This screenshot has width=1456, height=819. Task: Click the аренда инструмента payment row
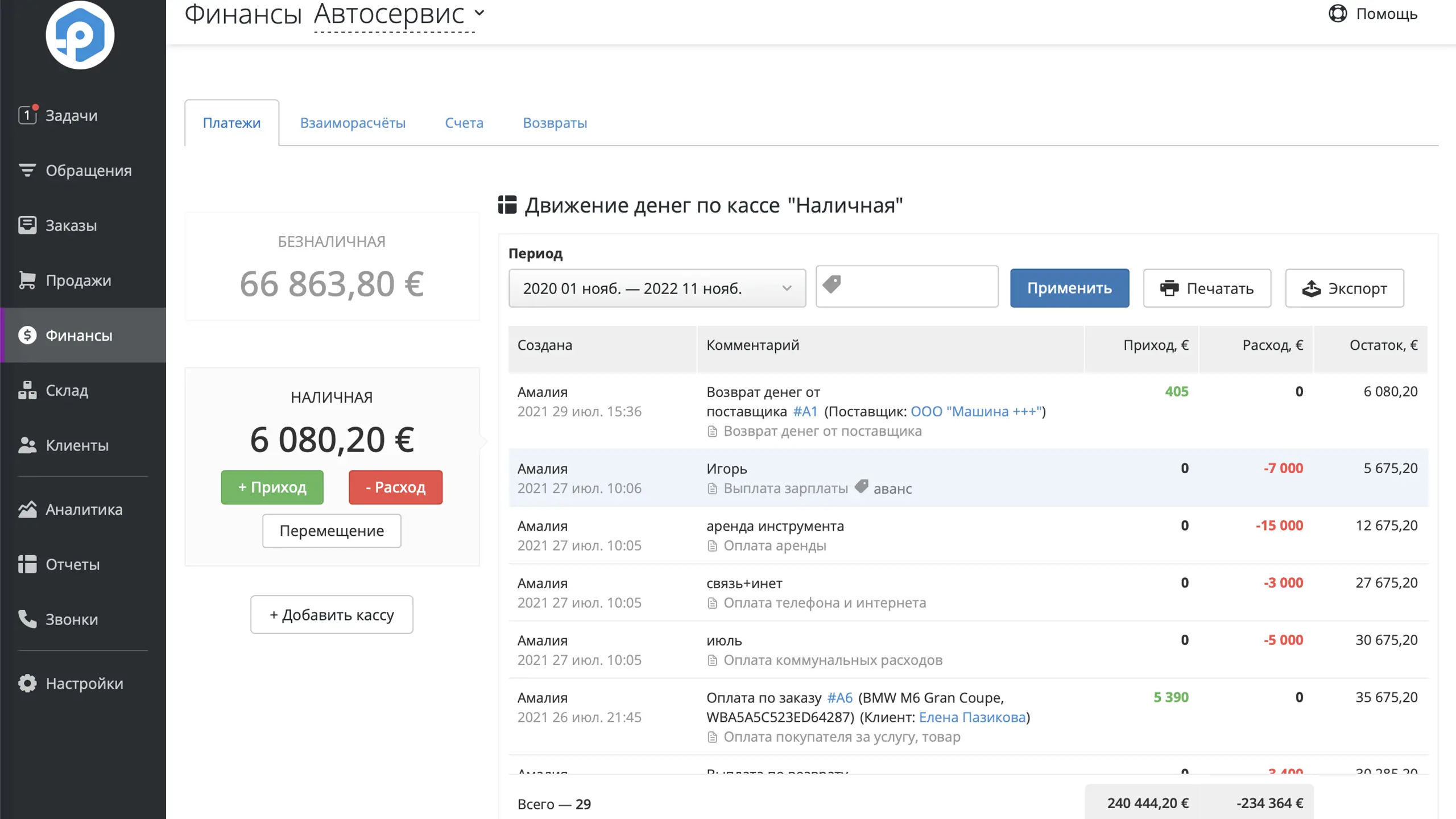[968, 535]
